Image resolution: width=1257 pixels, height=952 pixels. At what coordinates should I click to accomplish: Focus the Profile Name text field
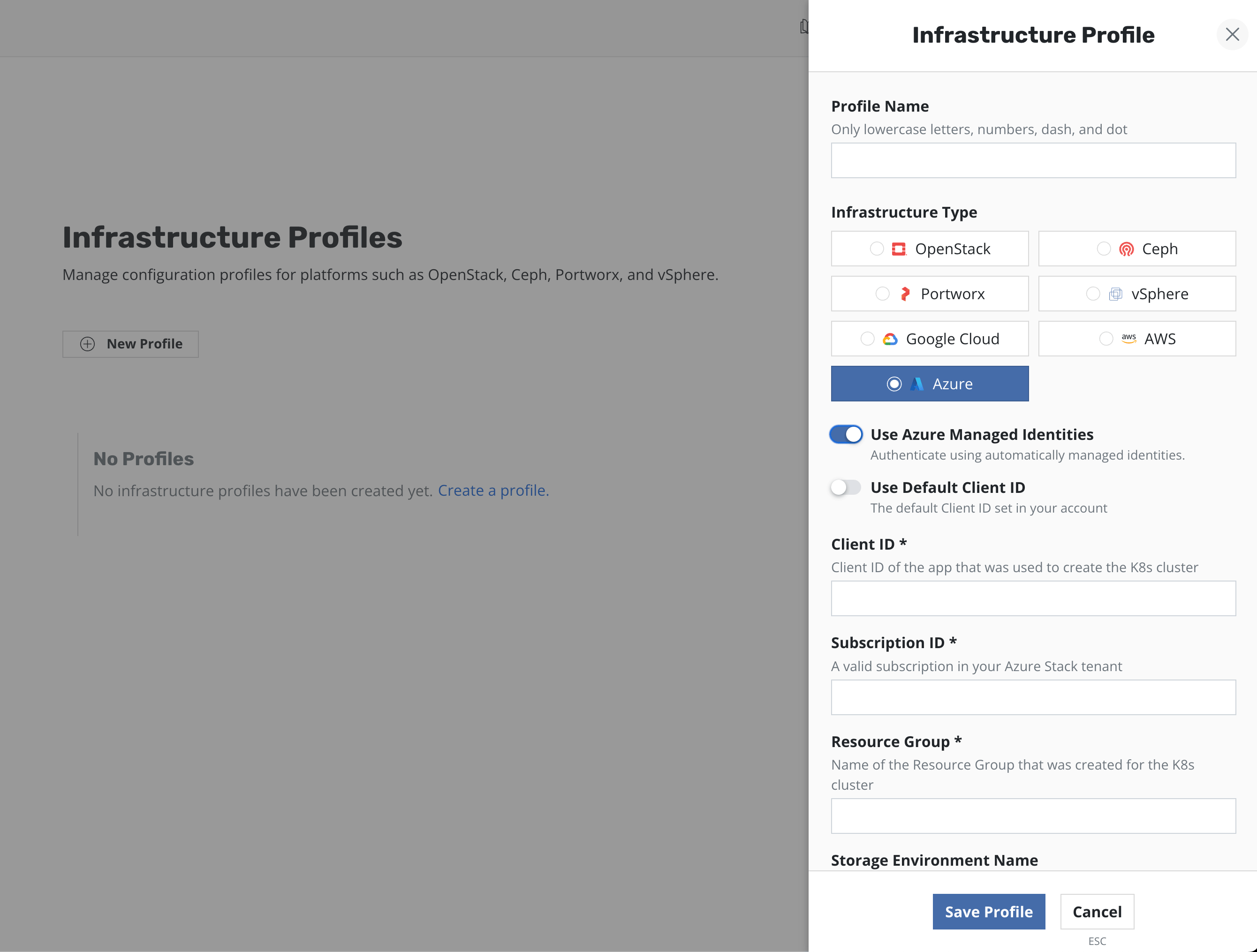click(x=1033, y=161)
